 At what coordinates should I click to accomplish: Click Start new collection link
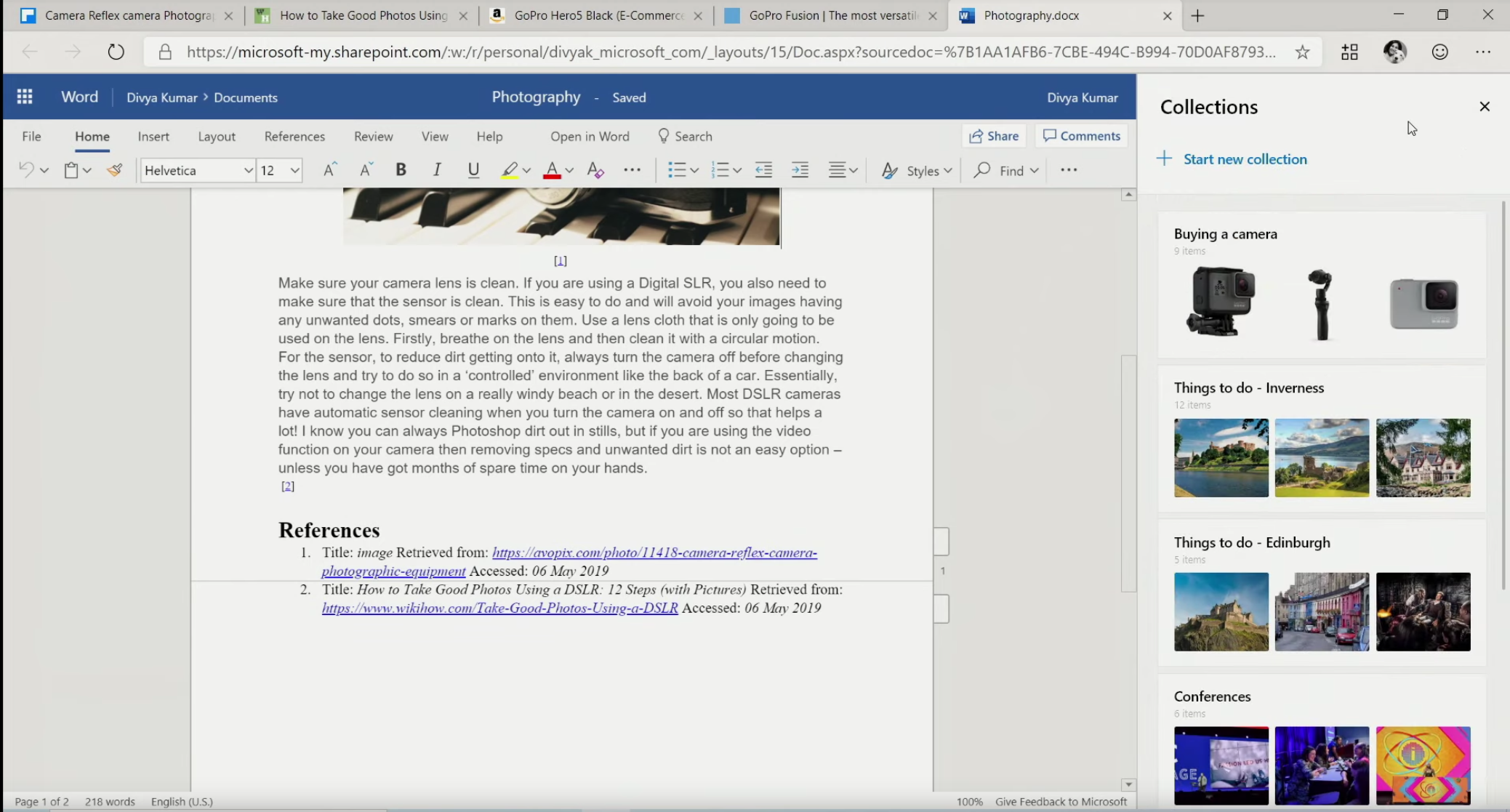(x=1245, y=159)
